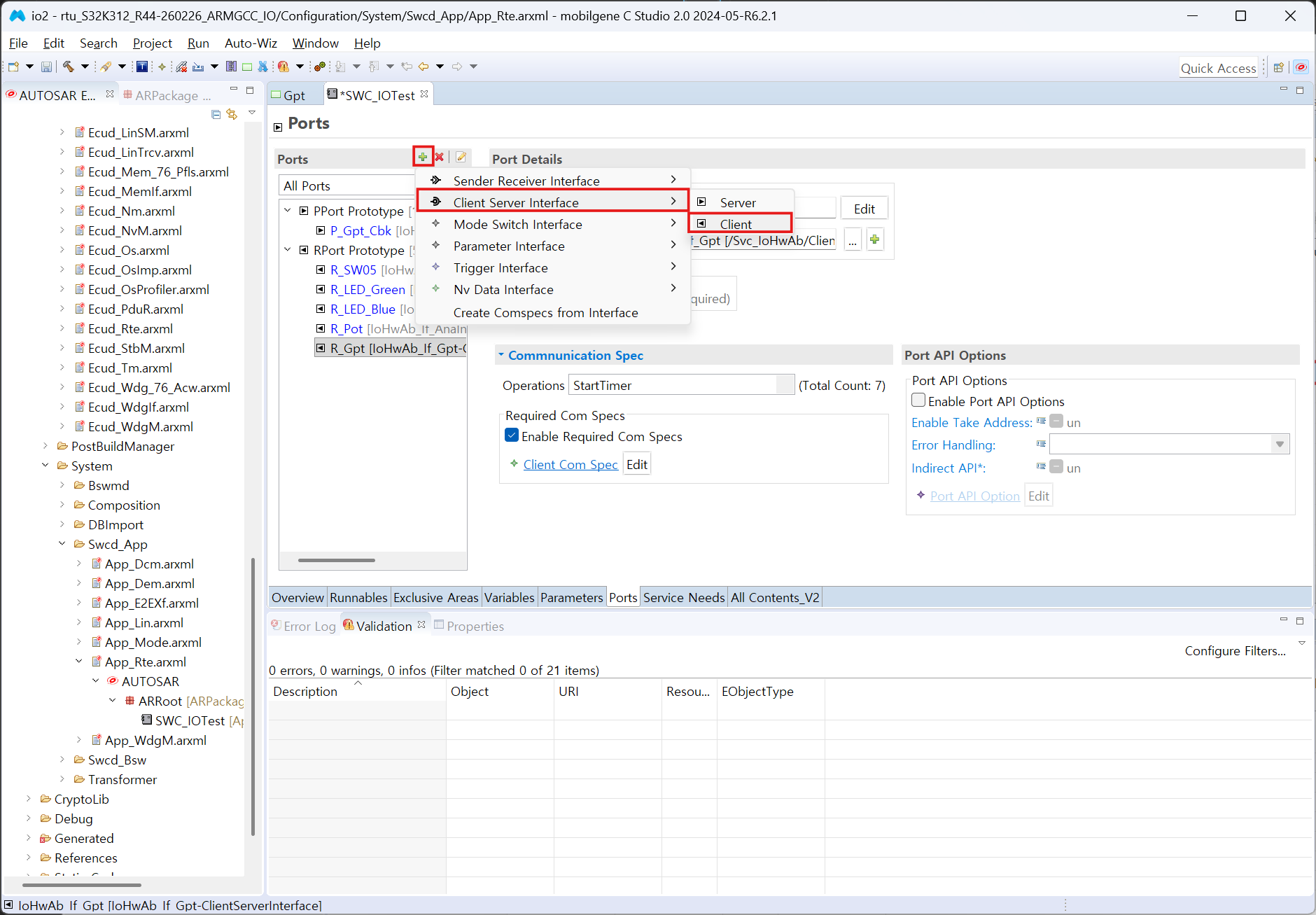1316x915 pixels.
Task: Open the Error Log tab
Action: pos(304,626)
